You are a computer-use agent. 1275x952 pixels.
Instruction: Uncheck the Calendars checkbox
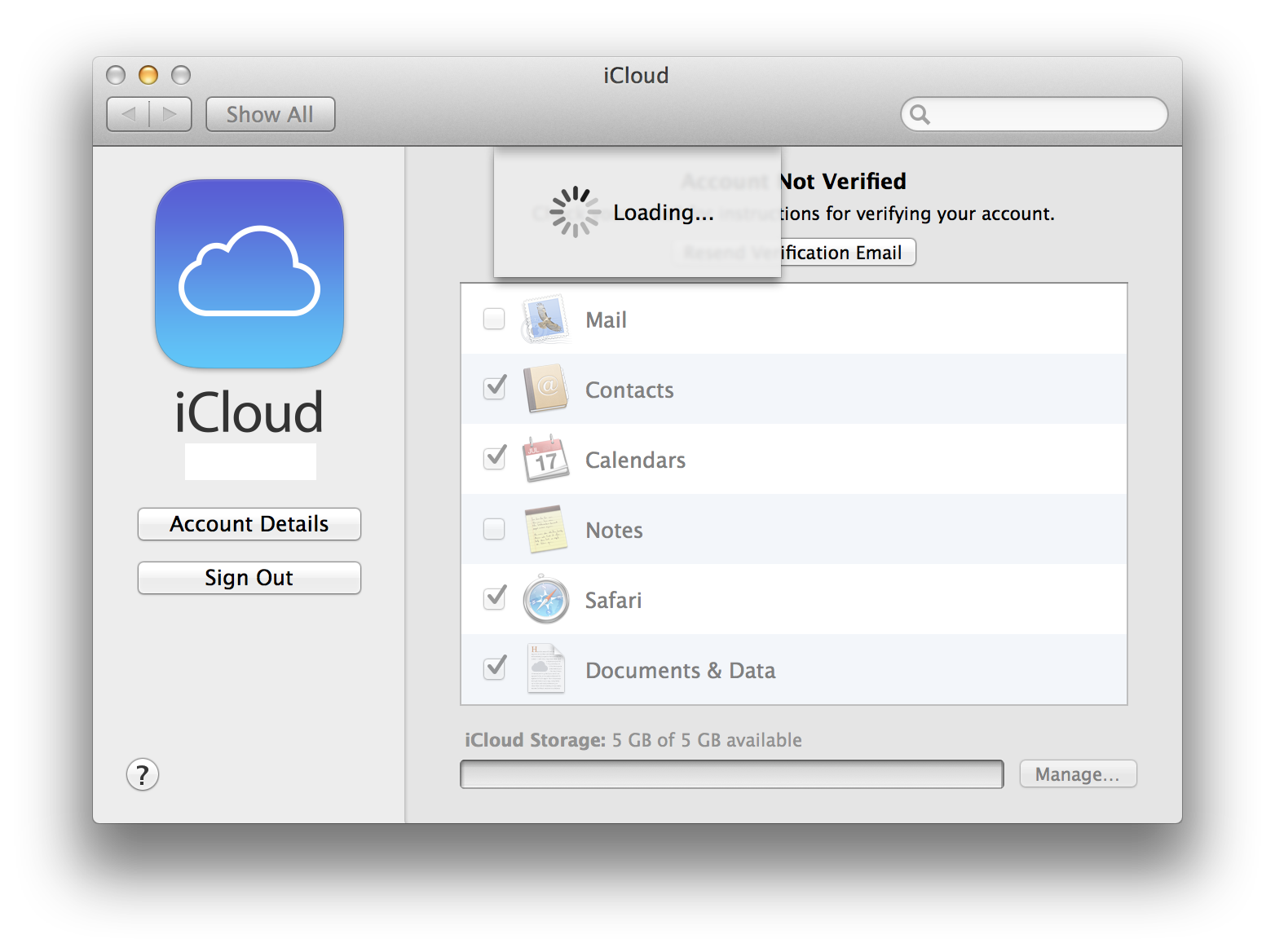point(494,457)
